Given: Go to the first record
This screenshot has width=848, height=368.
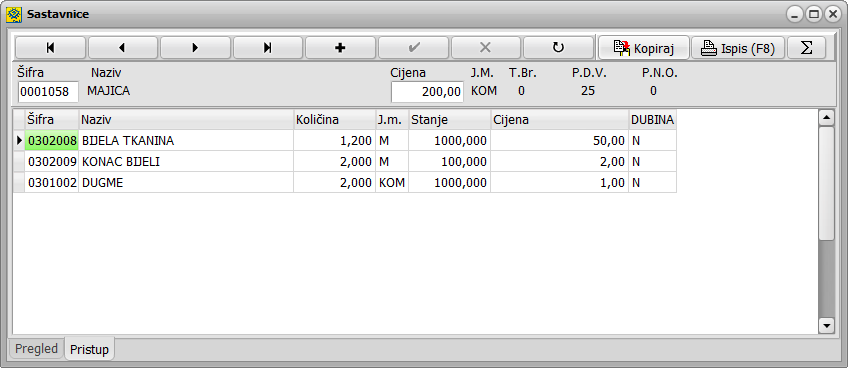Looking at the screenshot, I should (50, 48).
